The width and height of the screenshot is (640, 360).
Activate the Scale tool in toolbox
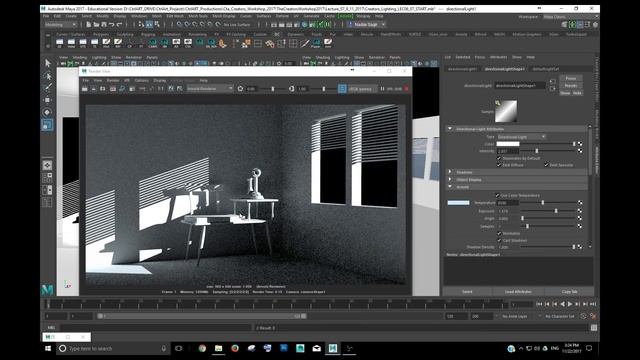tap(48, 124)
